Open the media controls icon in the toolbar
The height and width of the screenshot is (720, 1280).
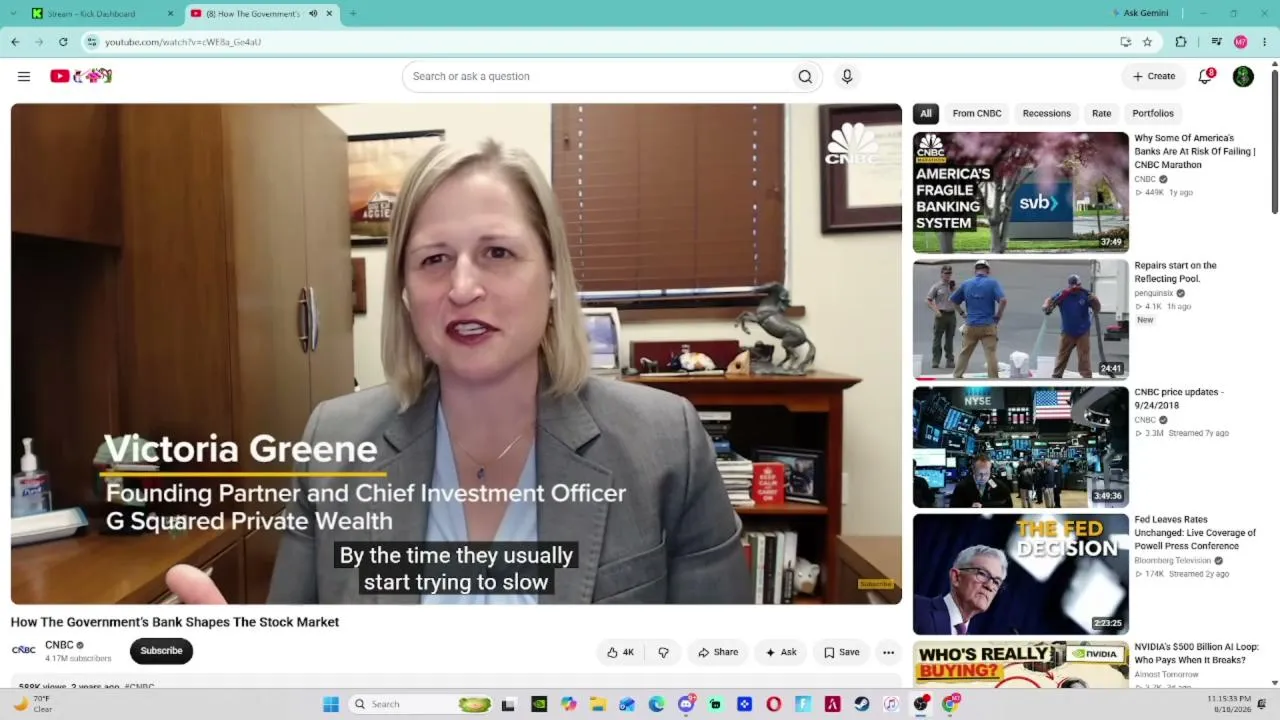(1216, 42)
